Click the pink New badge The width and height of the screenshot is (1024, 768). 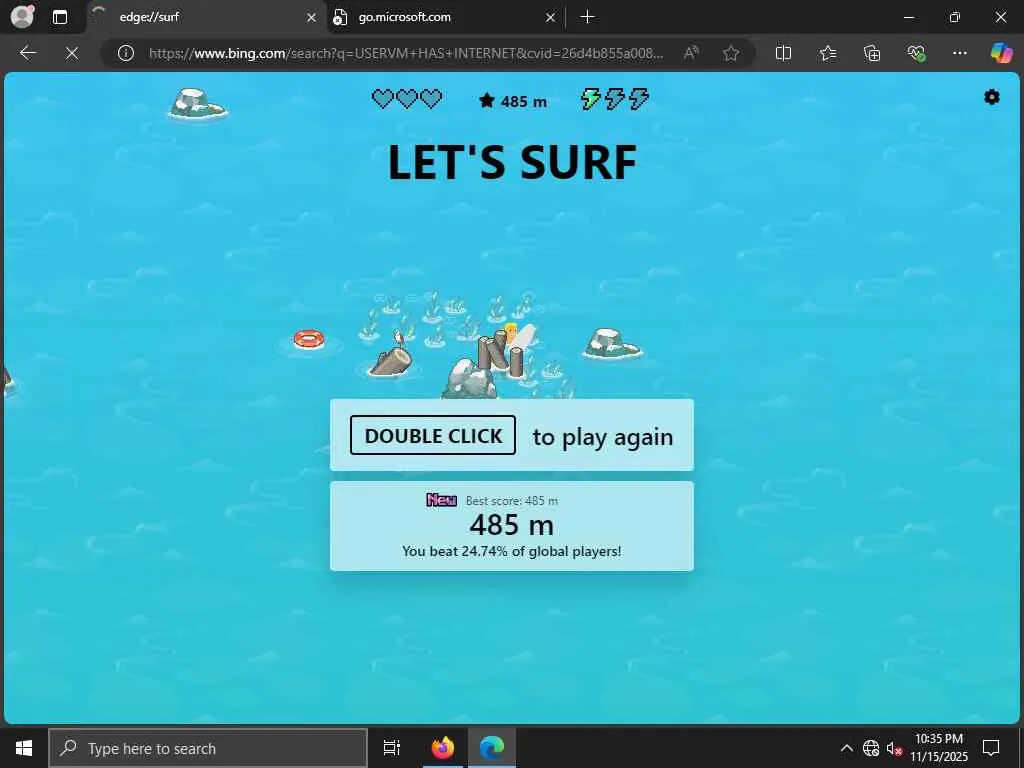(441, 500)
